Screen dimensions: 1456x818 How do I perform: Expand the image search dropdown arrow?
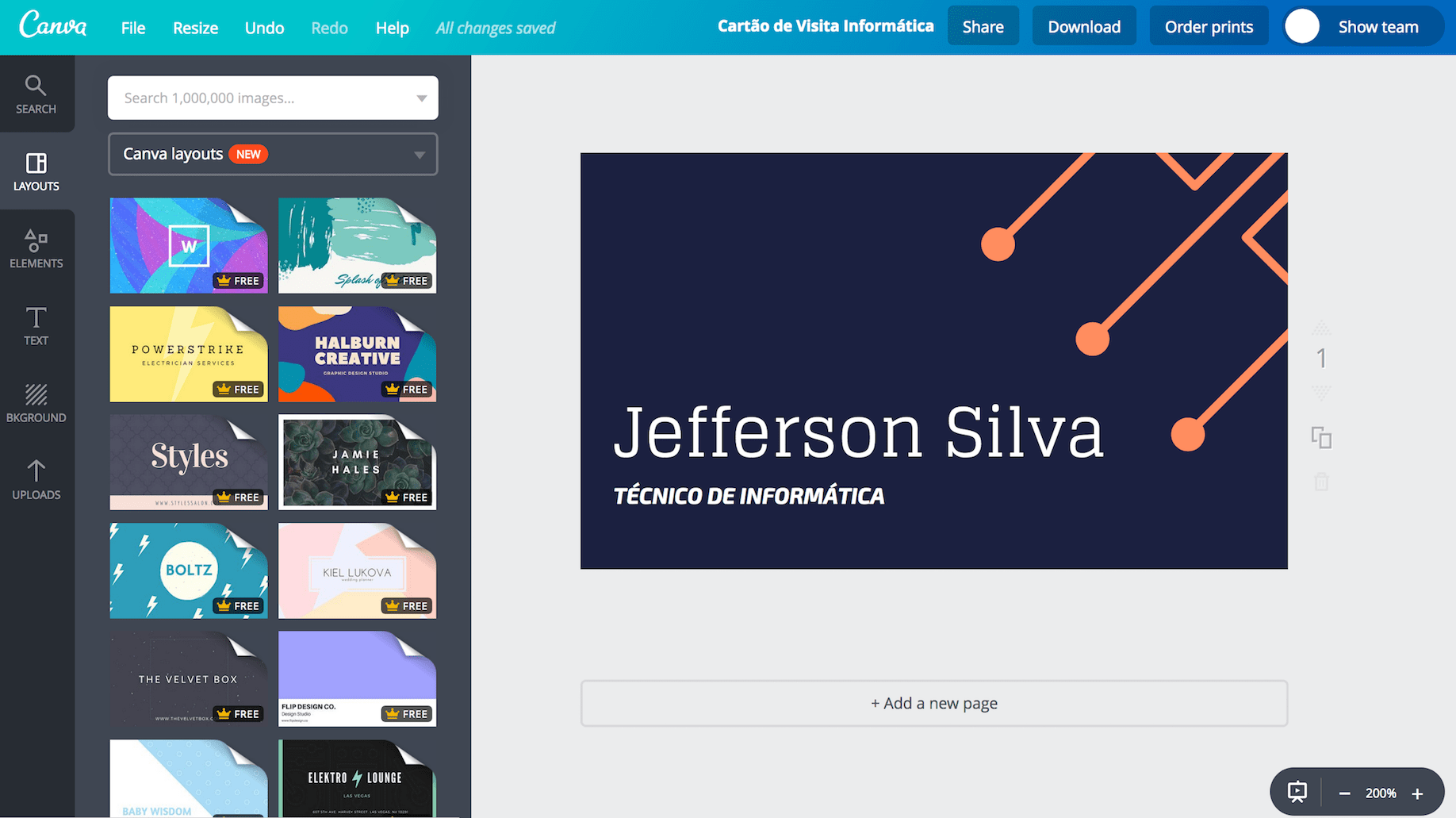pos(421,98)
